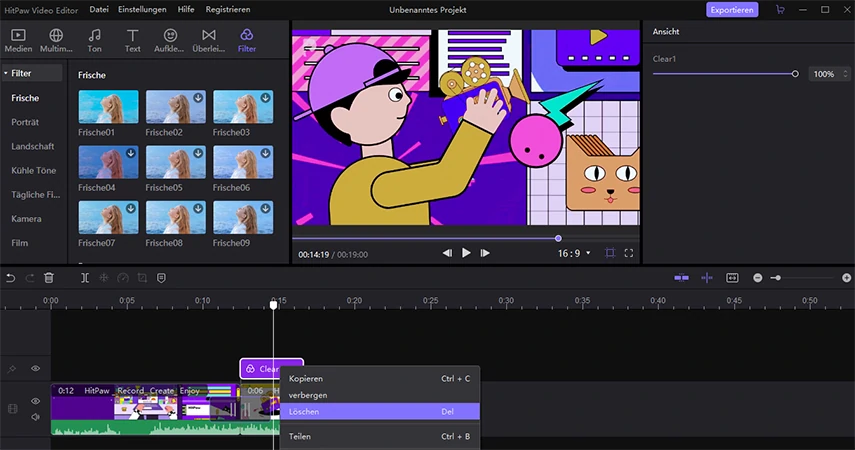Select the Porträt filter category
Screen dimensions: 855x450
click(x=25, y=122)
